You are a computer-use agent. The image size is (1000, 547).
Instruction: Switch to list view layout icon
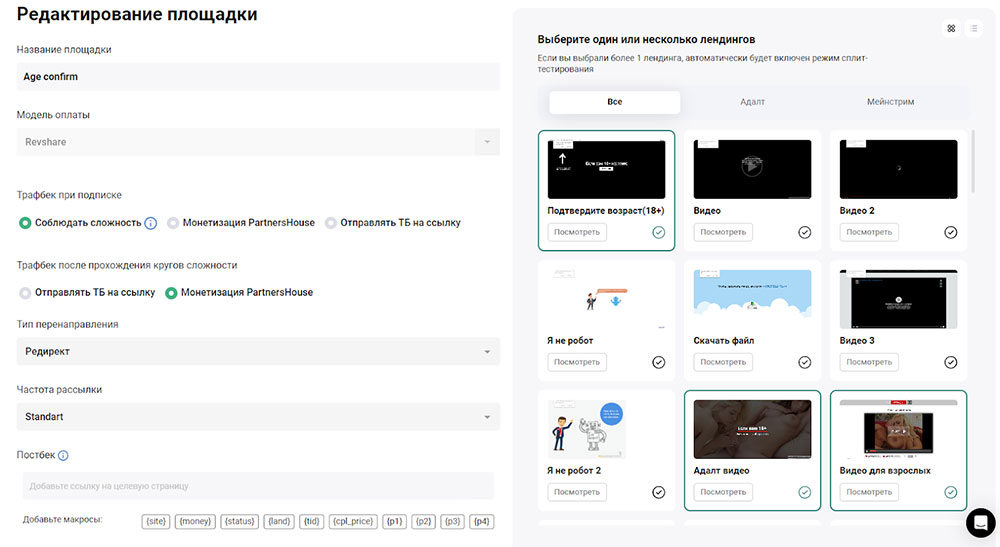click(x=975, y=29)
